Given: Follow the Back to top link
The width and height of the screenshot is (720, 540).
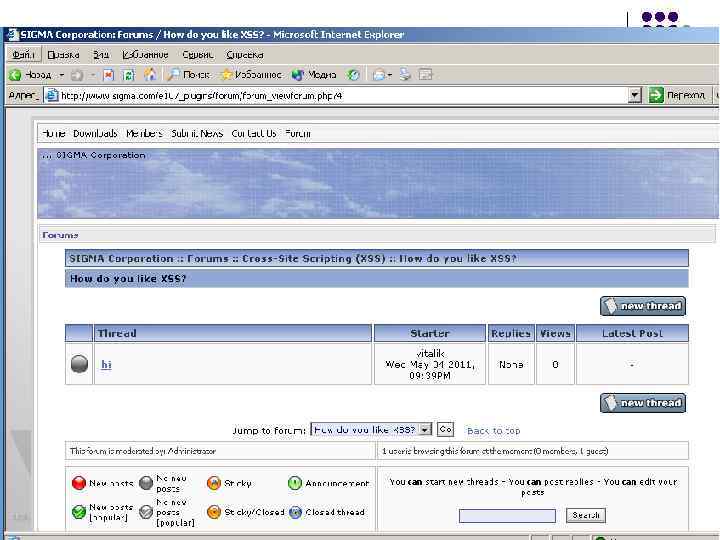Looking at the screenshot, I should (494, 431).
